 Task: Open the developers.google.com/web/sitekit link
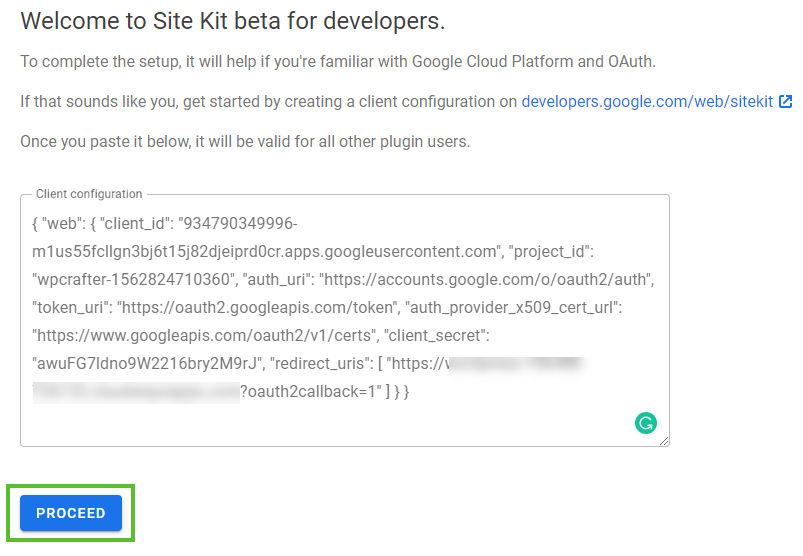[x=647, y=101]
